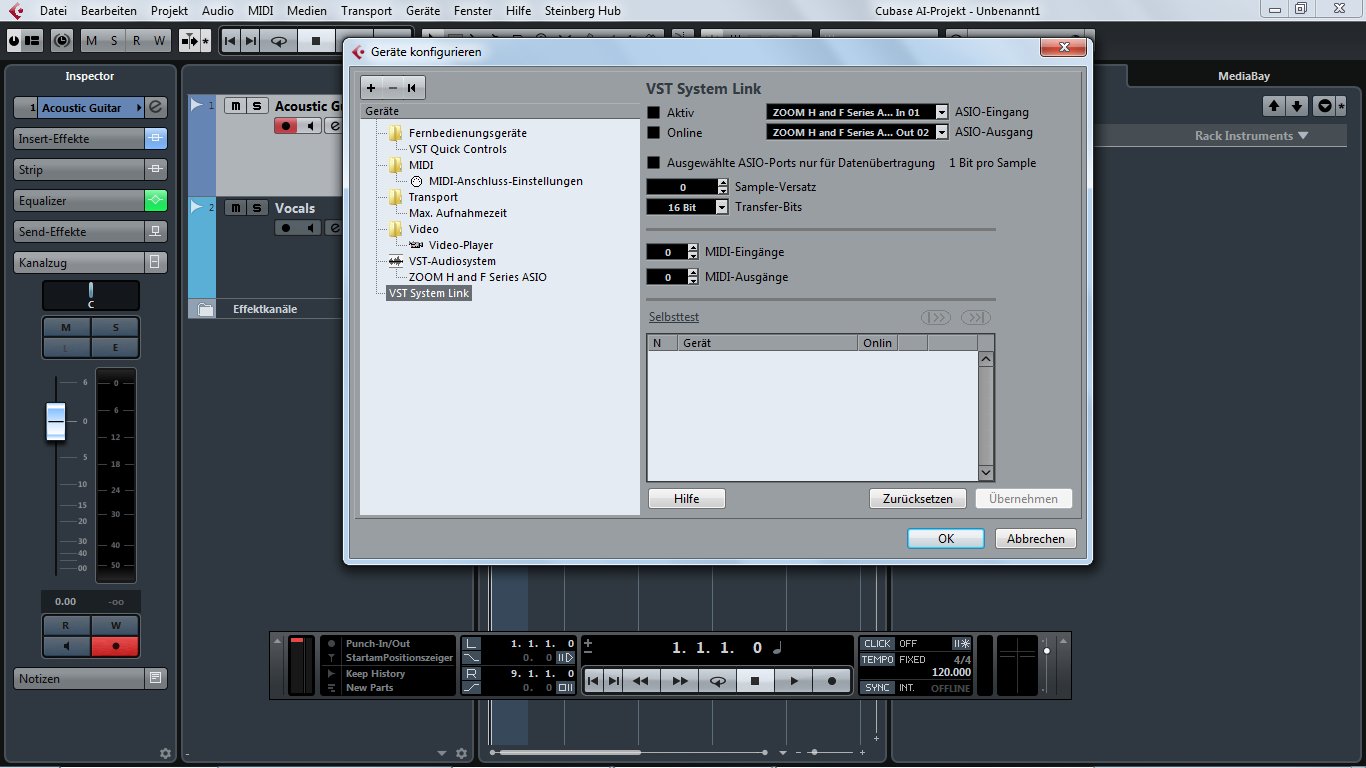Image resolution: width=1366 pixels, height=768 pixels.
Task: Disable record enable on Acoustic Guitar track
Action: click(x=287, y=126)
